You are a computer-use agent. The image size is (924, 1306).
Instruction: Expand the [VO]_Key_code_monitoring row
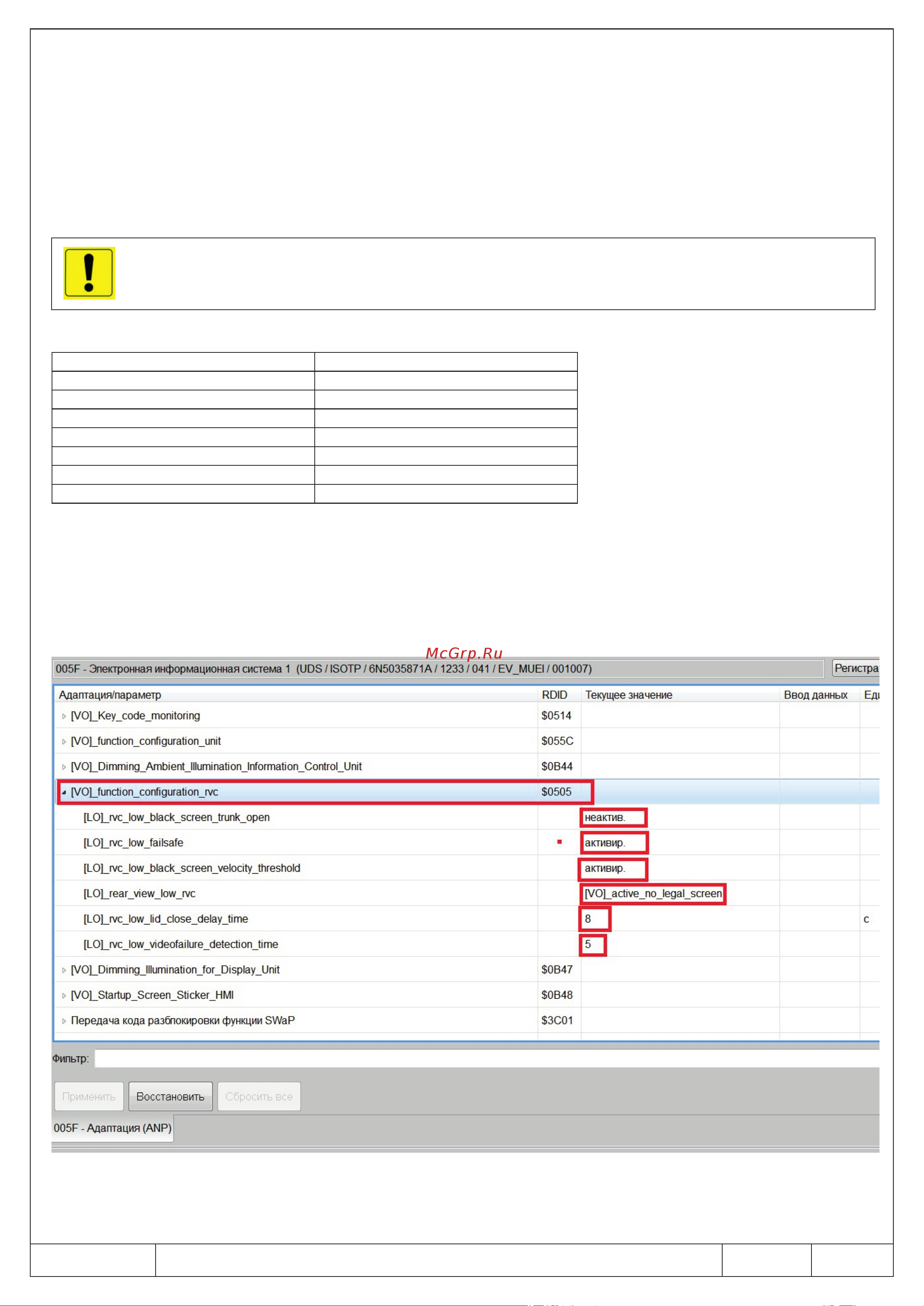[64, 716]
